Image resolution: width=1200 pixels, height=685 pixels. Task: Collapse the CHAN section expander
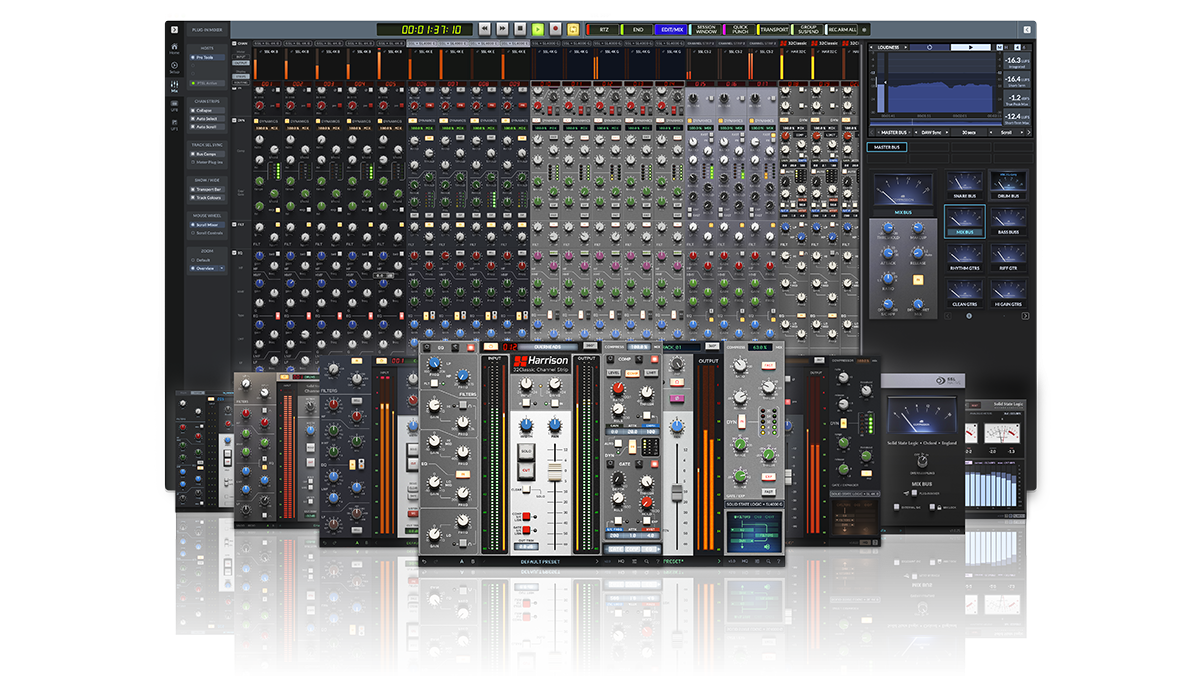point(234,44)
